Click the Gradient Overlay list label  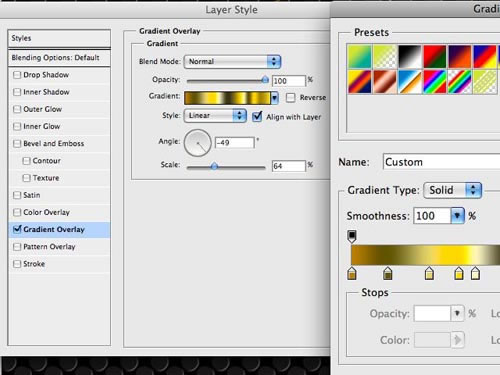click(x=54, y=230)
